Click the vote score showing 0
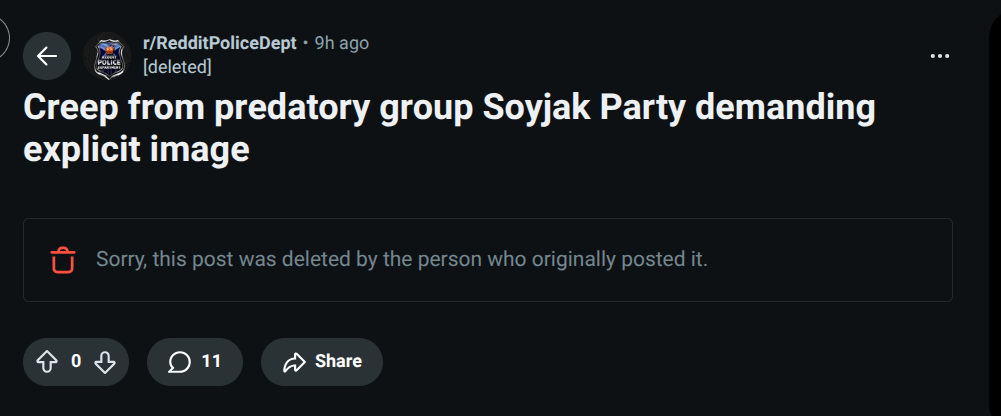 click(76, 361)
